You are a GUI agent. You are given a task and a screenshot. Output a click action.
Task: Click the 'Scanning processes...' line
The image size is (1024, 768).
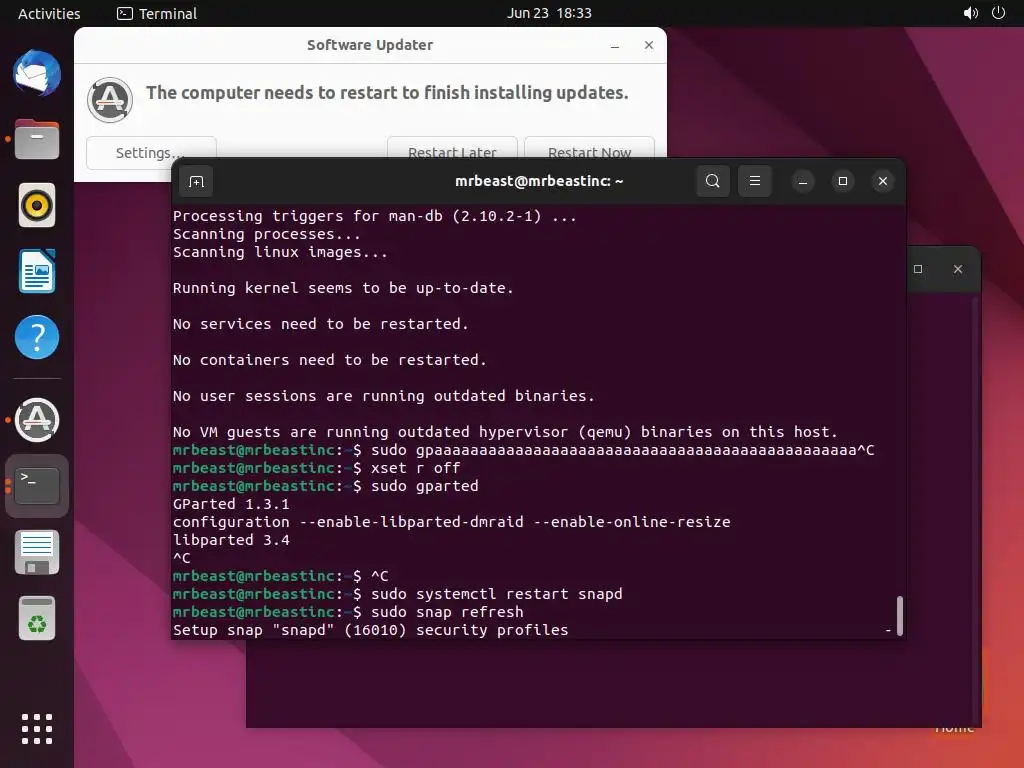tap(266, 234)
